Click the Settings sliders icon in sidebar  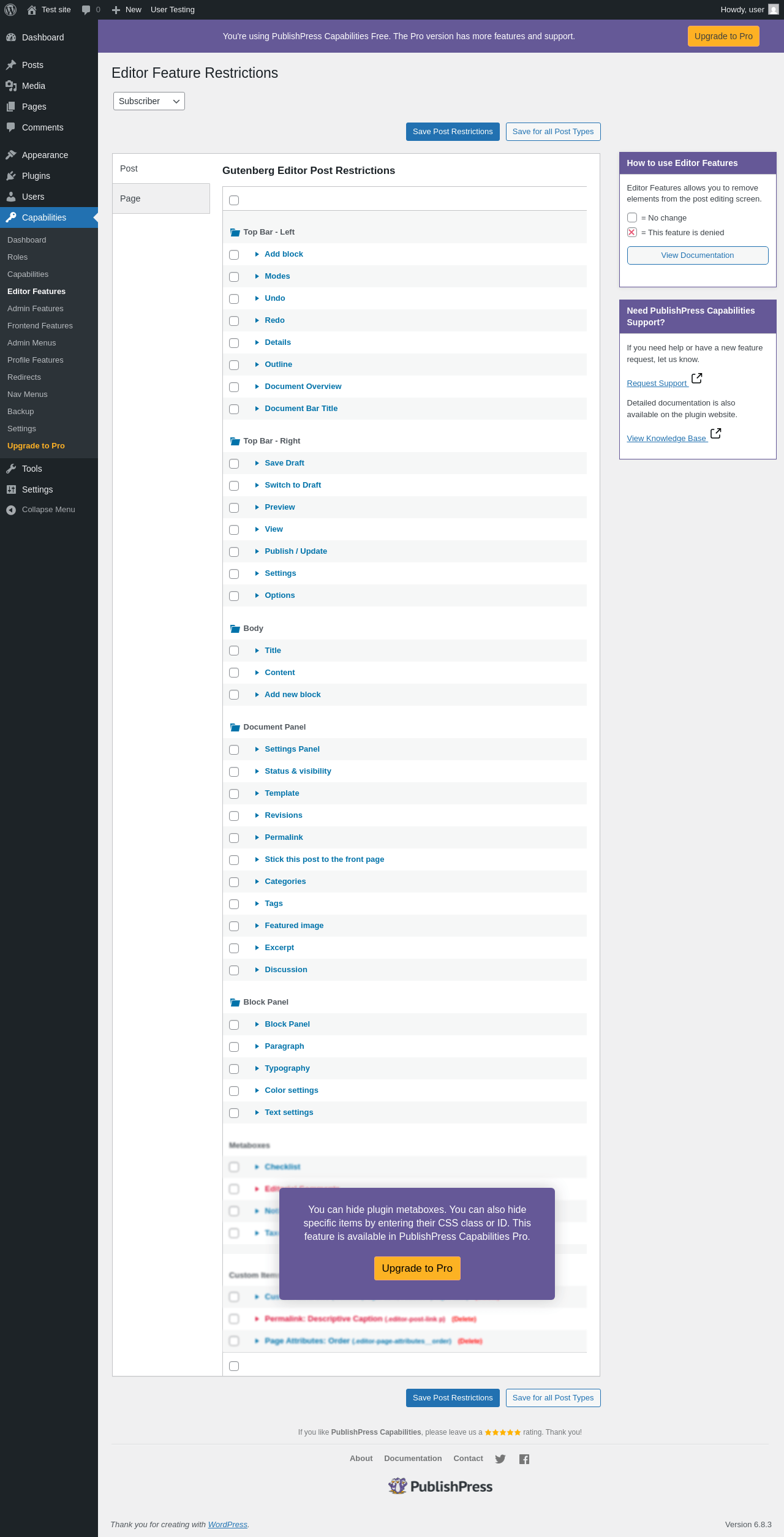pos(11,489)
